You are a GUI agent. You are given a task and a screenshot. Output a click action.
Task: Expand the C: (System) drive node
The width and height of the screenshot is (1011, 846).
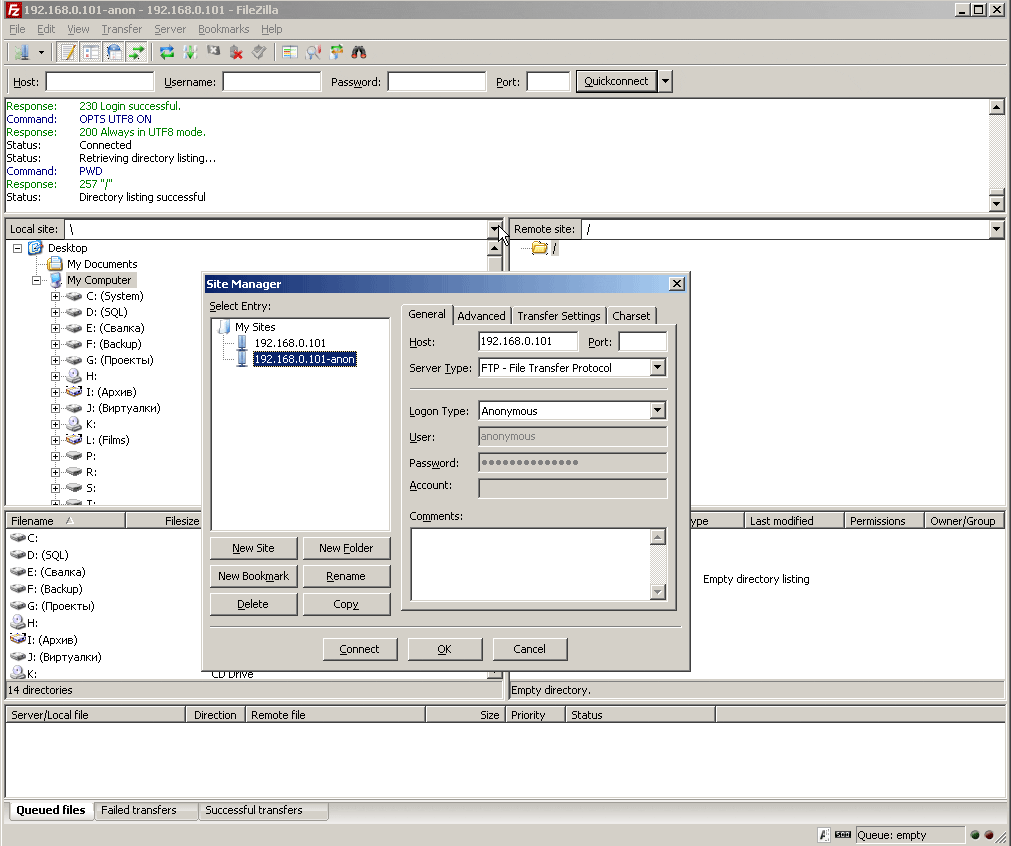[55, 297]
